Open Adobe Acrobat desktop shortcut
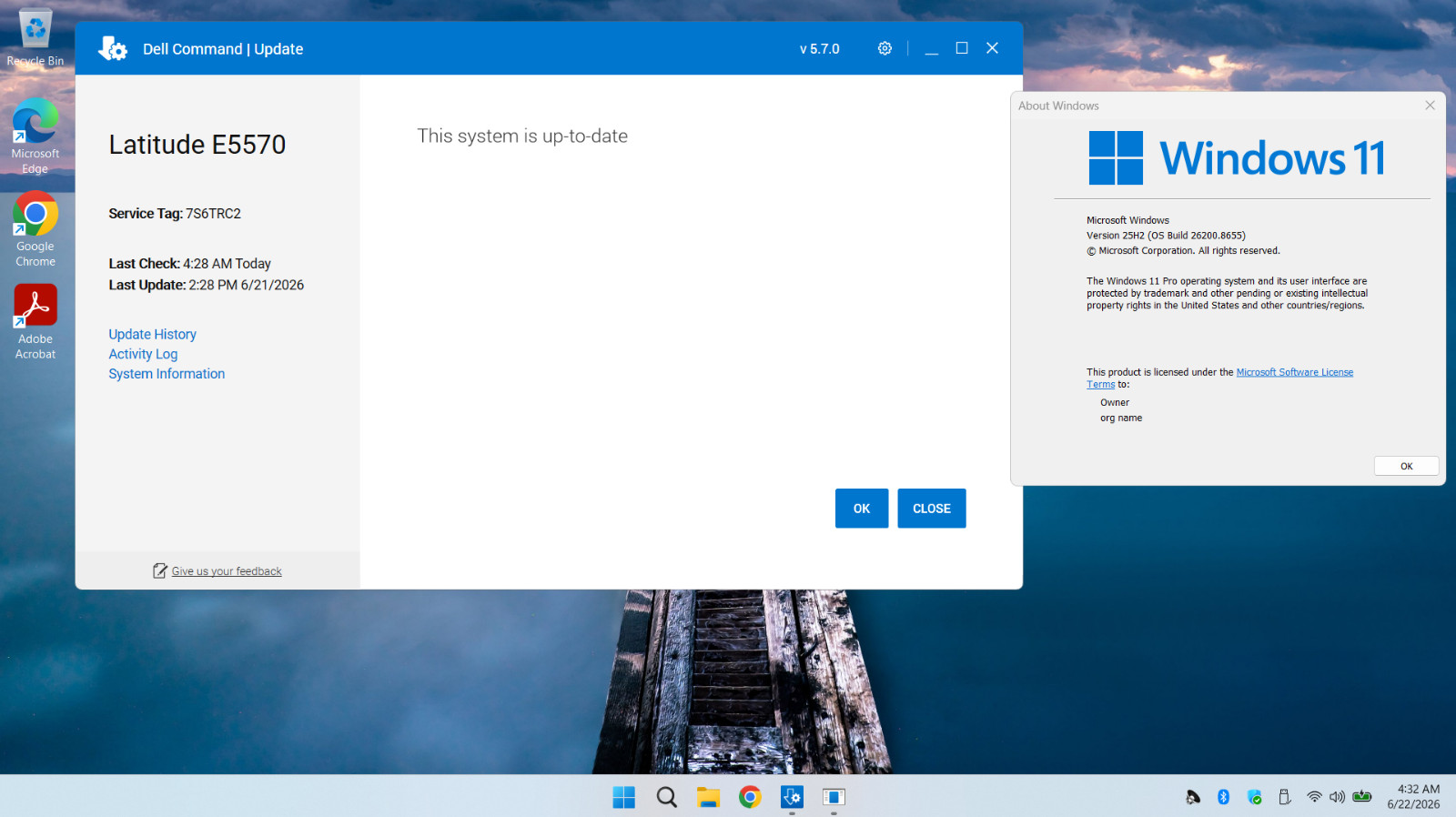 35,322
